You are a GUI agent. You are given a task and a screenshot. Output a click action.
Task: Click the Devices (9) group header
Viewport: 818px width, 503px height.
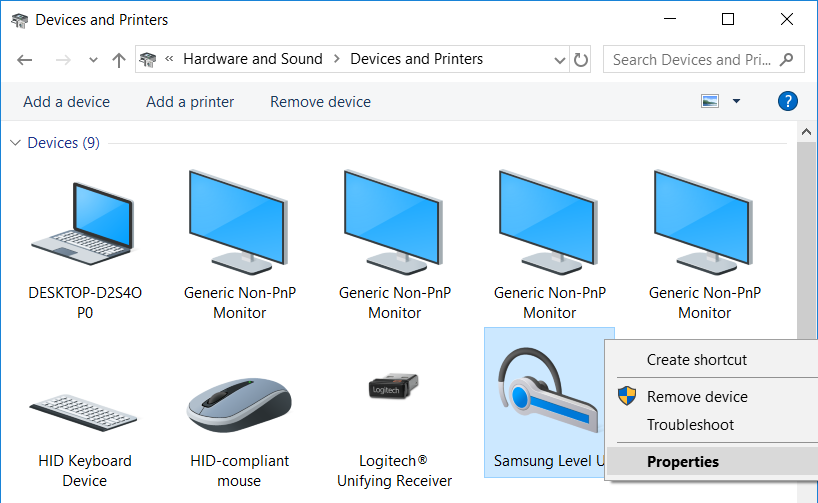click(63, 142)
